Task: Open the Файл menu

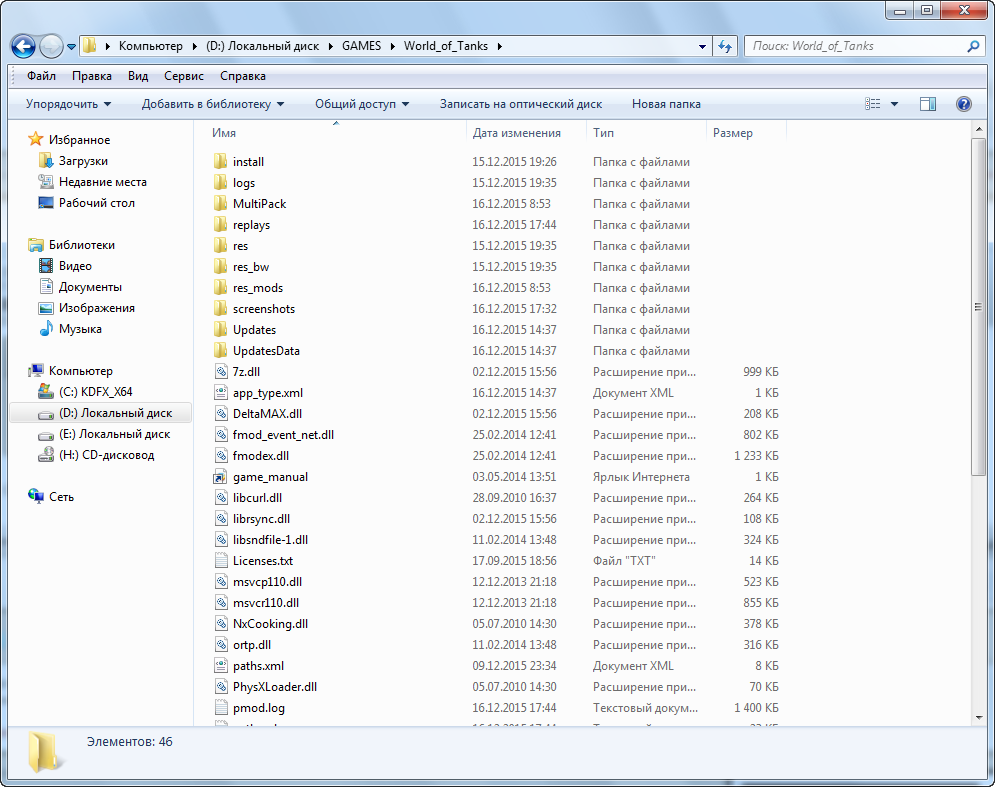Action: pos(41,76)
